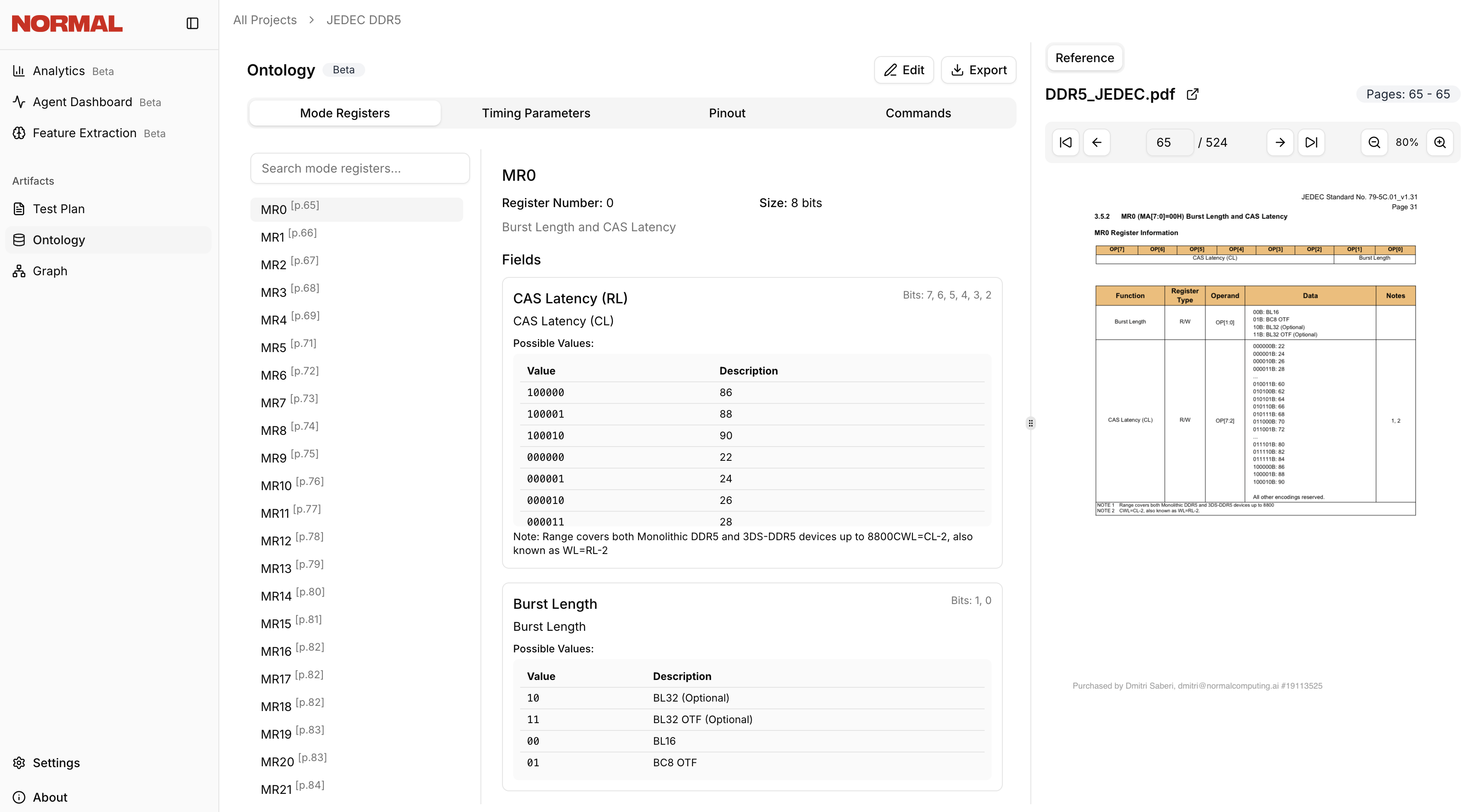Go to the next PDF page
The width and height of the screenshot is (1472, 812).
[1281, 142]
